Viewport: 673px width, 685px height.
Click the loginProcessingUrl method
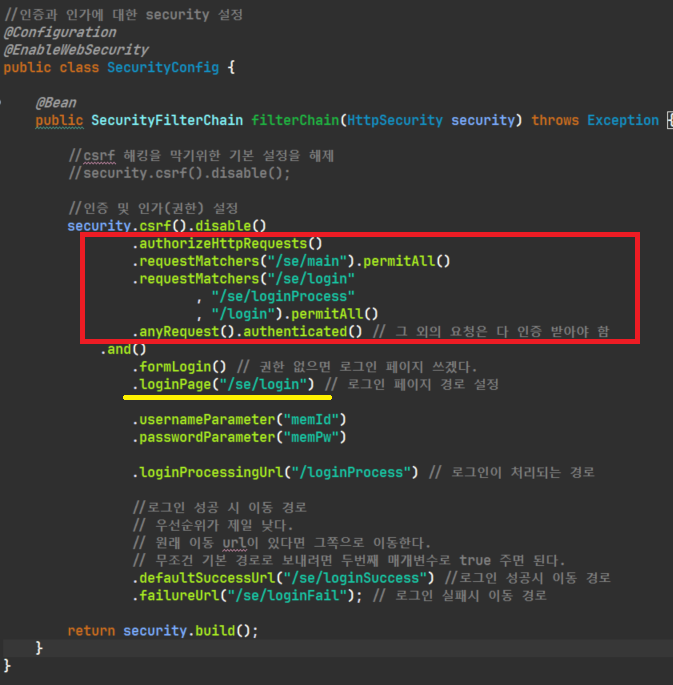click(211, 472)
